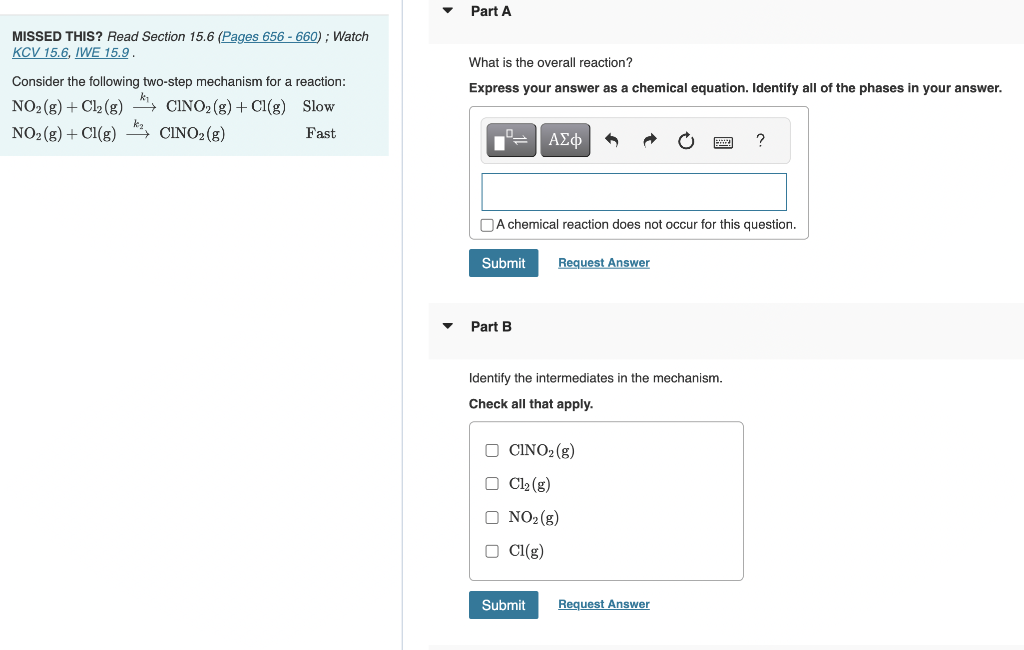1024x650 pixels.
Task: Open the Greek symbols ΑΣφ palette
Action: pyautogui.click(x=565, y=140)
